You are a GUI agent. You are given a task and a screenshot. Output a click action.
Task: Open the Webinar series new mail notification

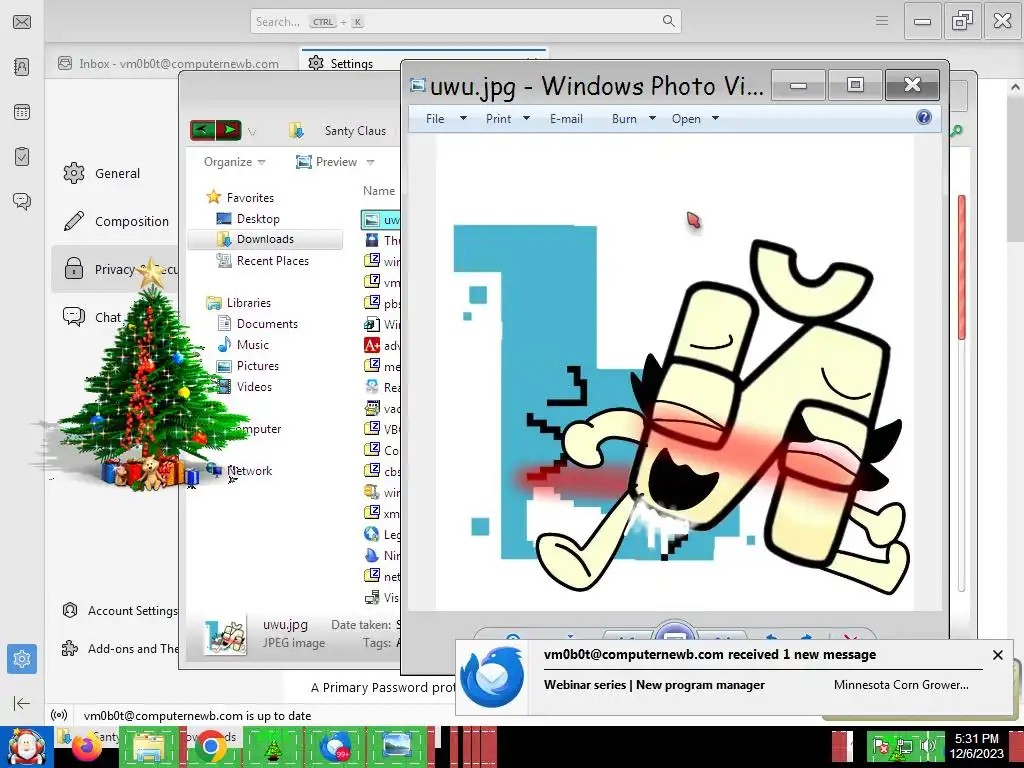pyautogui.click(x=654, y=685)
